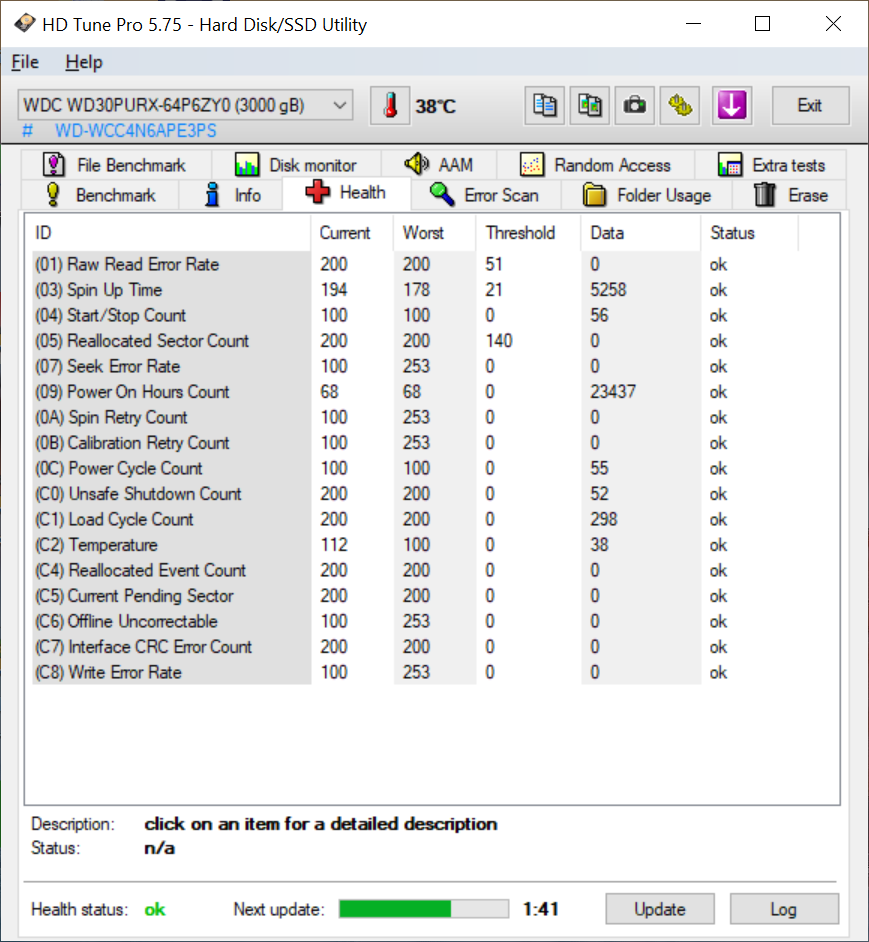Click the Extra tests icon

click(730, 165)
